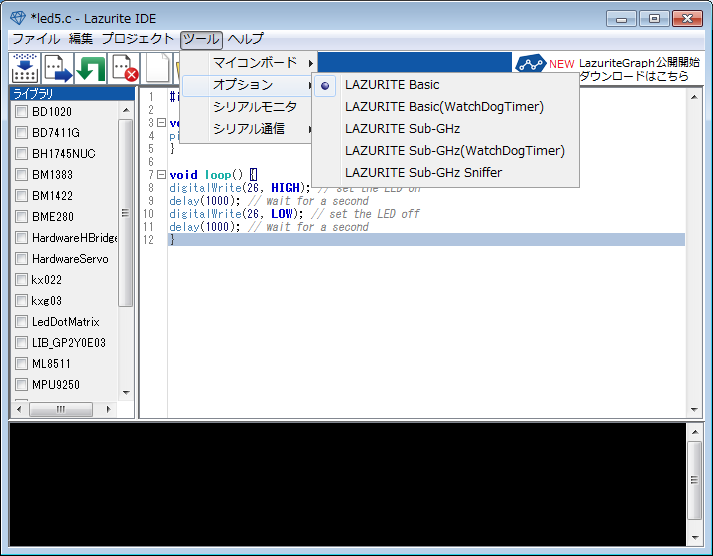This screenshot has width=713, height=556.
Task: Click the Lazurite diamond icon in title bar
Action: click(x=18, y=18)
